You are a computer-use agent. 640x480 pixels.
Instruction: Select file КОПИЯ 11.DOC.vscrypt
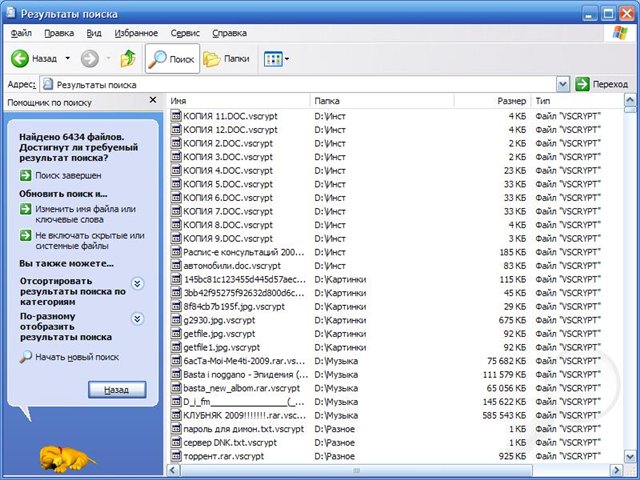click(228, 116)
